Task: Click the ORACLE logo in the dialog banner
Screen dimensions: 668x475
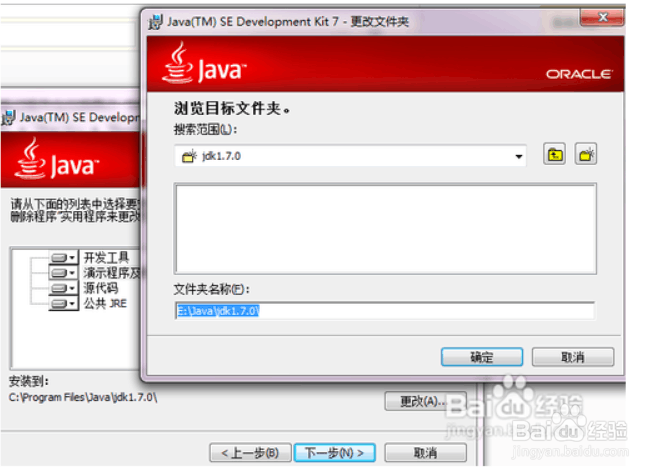Action: coord(579,74)
